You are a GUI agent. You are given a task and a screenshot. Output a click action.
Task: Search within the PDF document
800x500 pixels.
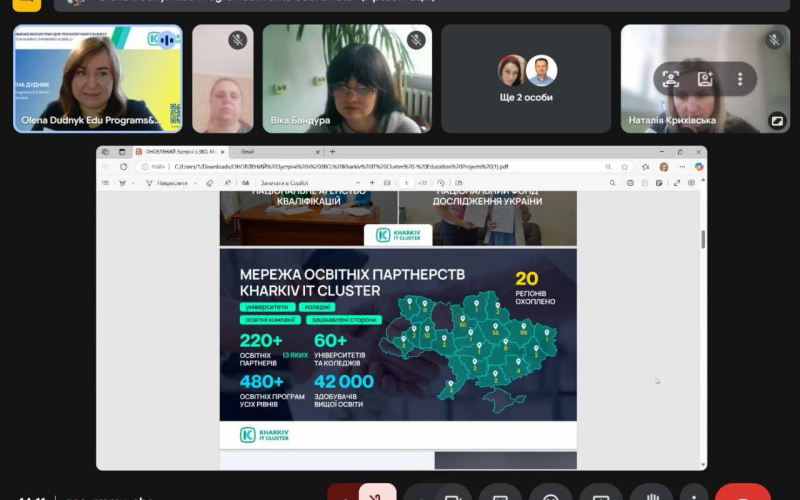click(612, 183)
